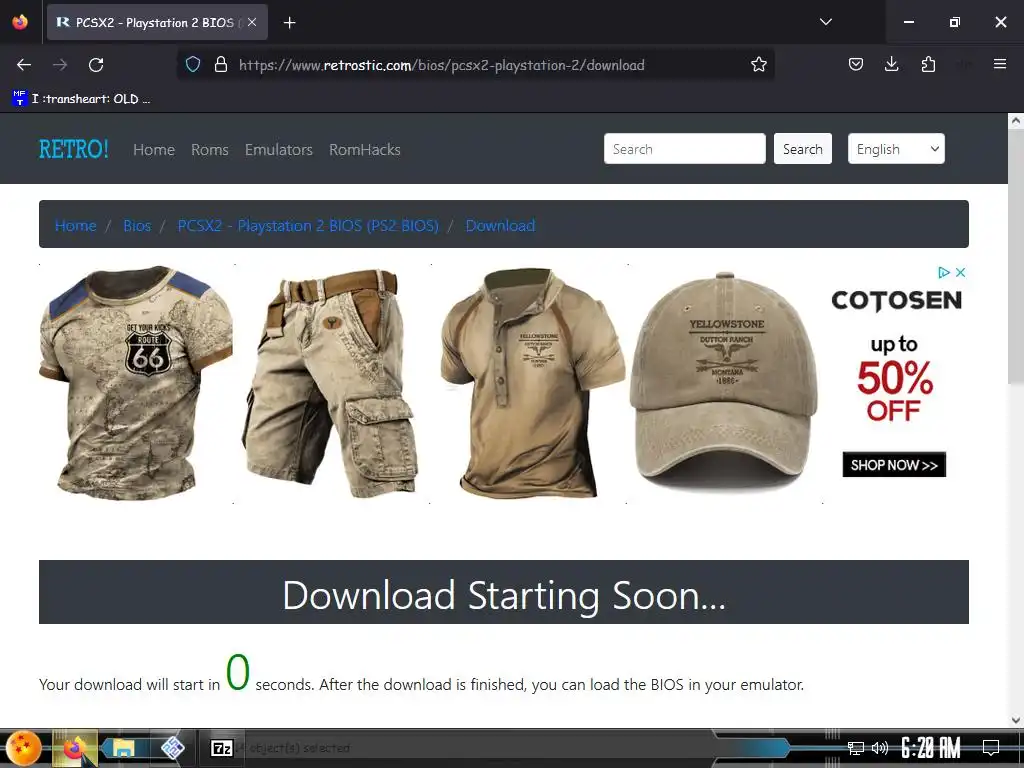Screen dimensions: 1024x768
Task: Open the 'I :transheart: OLD' bookmark
Action: coord(82,99)
